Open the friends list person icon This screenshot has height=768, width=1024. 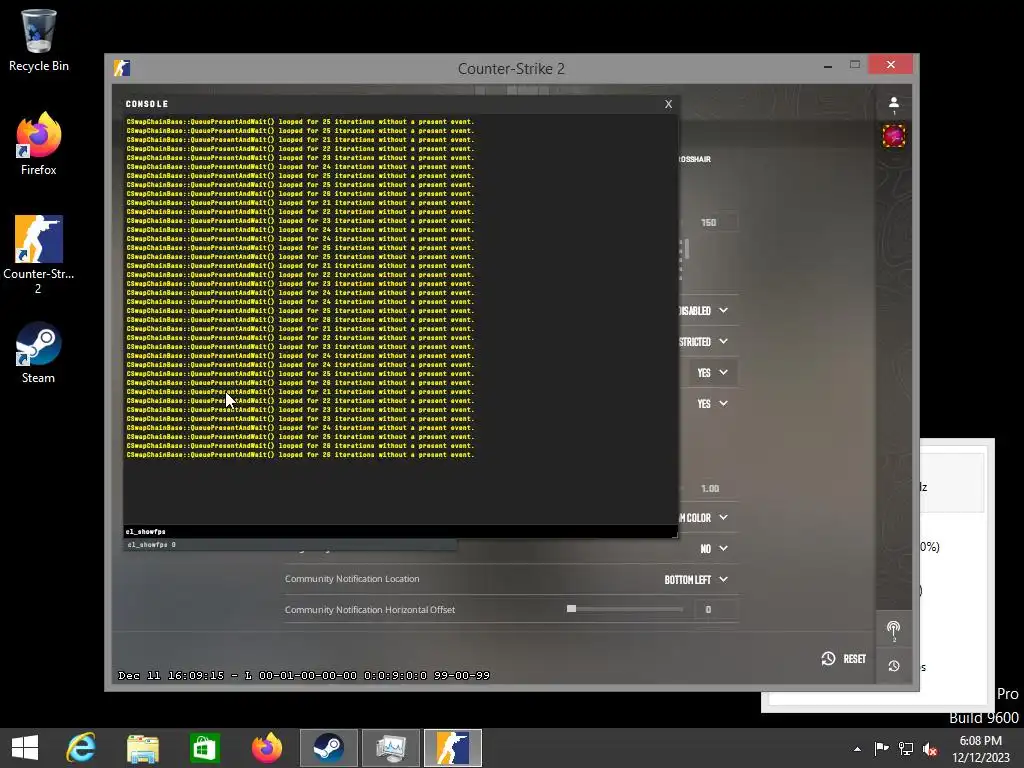(893, 104)
